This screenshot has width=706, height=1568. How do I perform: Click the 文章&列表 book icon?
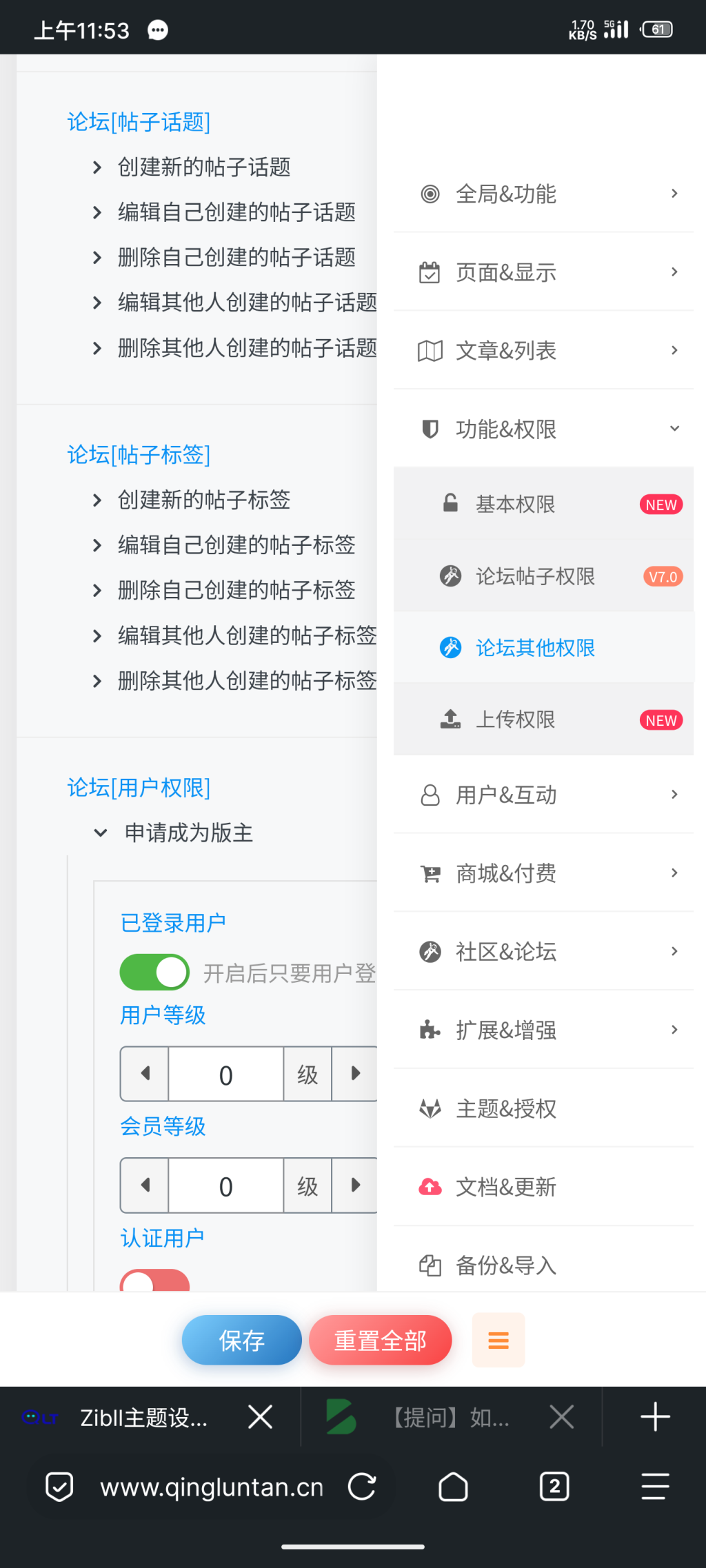coord(429,350)
